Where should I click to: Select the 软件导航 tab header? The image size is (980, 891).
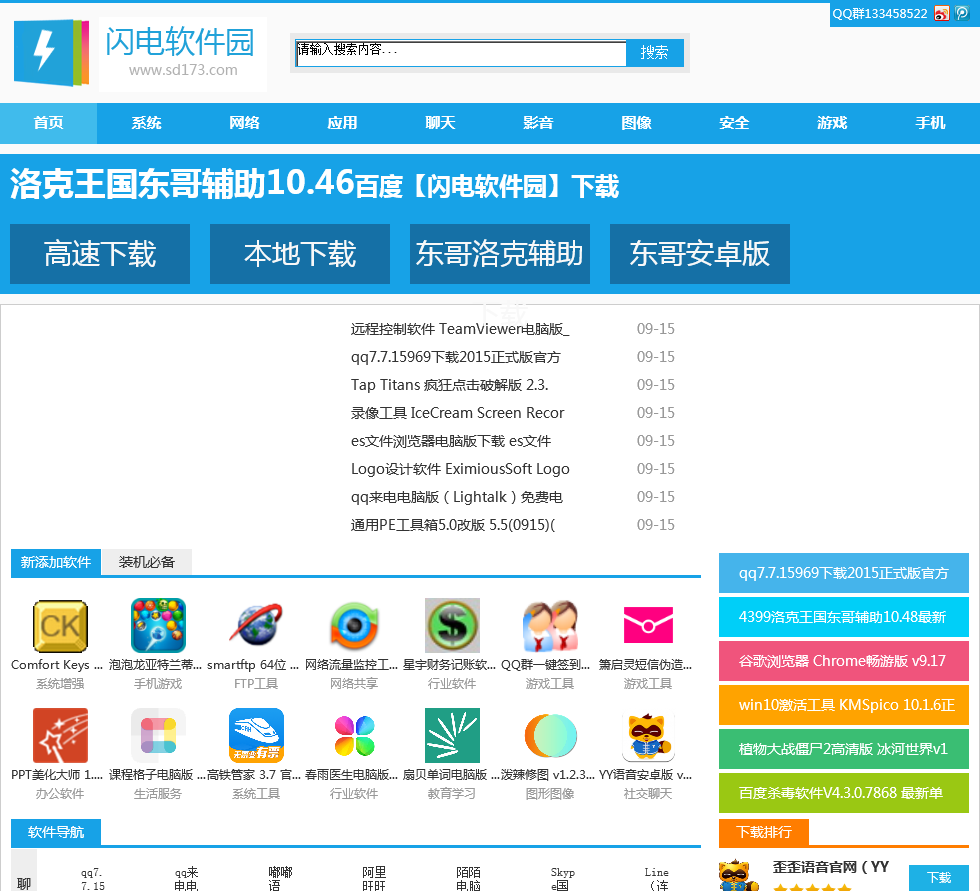coord(56,832)
